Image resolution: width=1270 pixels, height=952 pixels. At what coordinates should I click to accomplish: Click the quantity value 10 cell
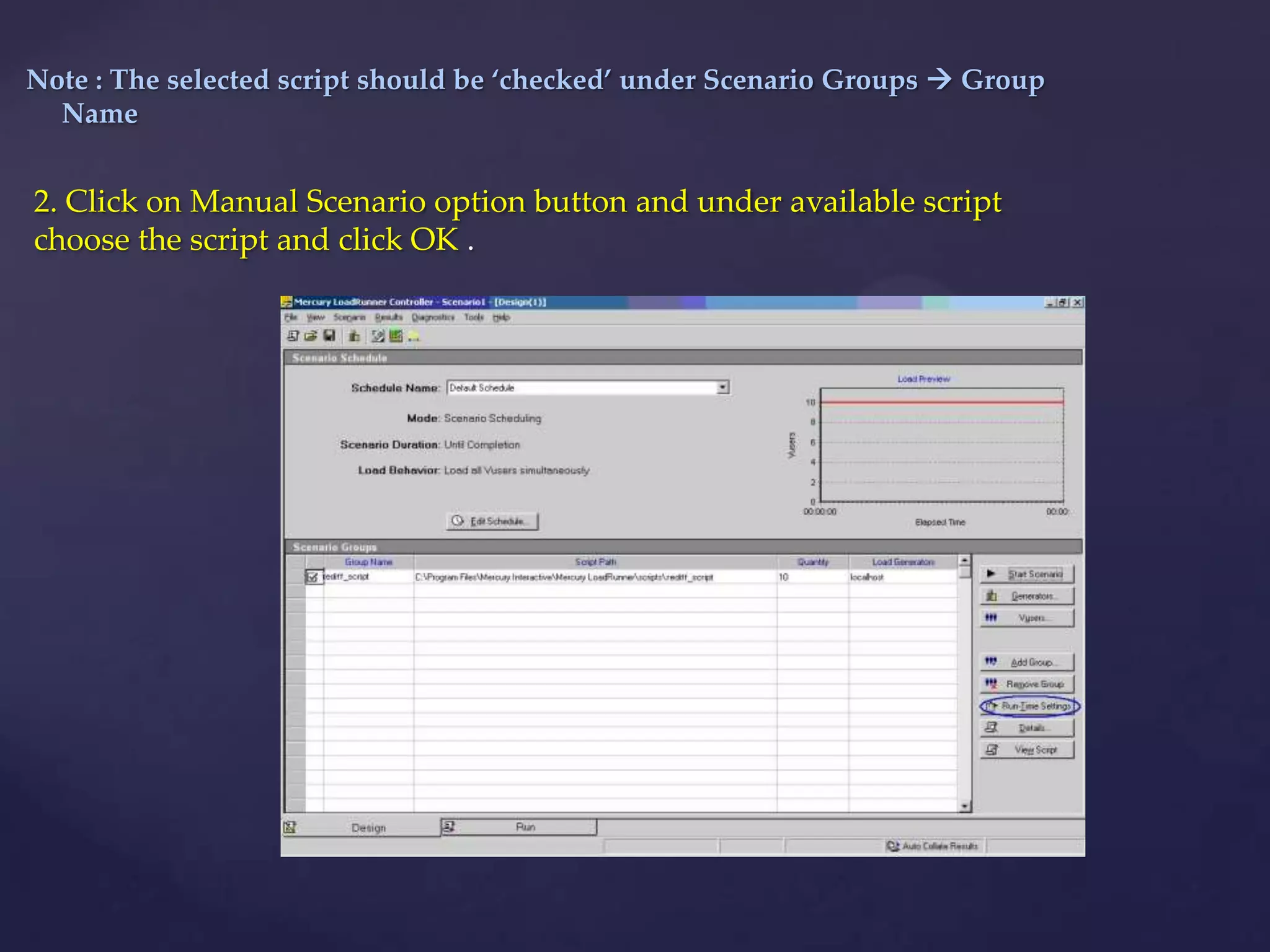pos(813,577)
